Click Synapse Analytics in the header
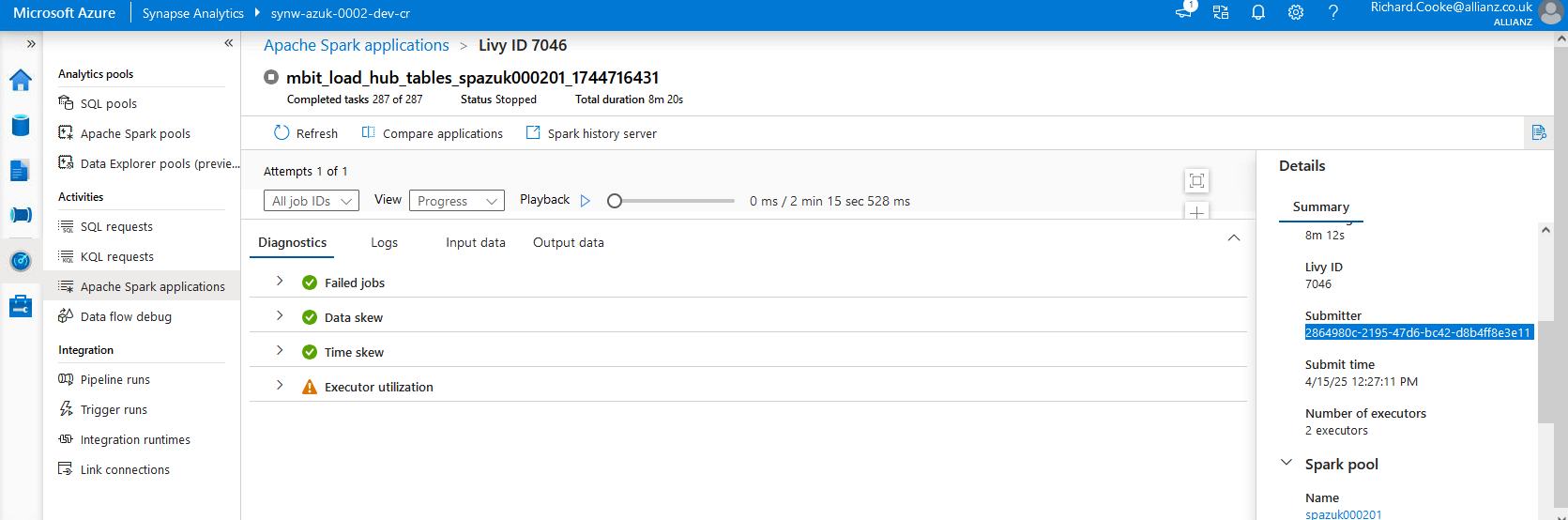The width and height of the screenshot is (1568, 520). click(192, 13)
